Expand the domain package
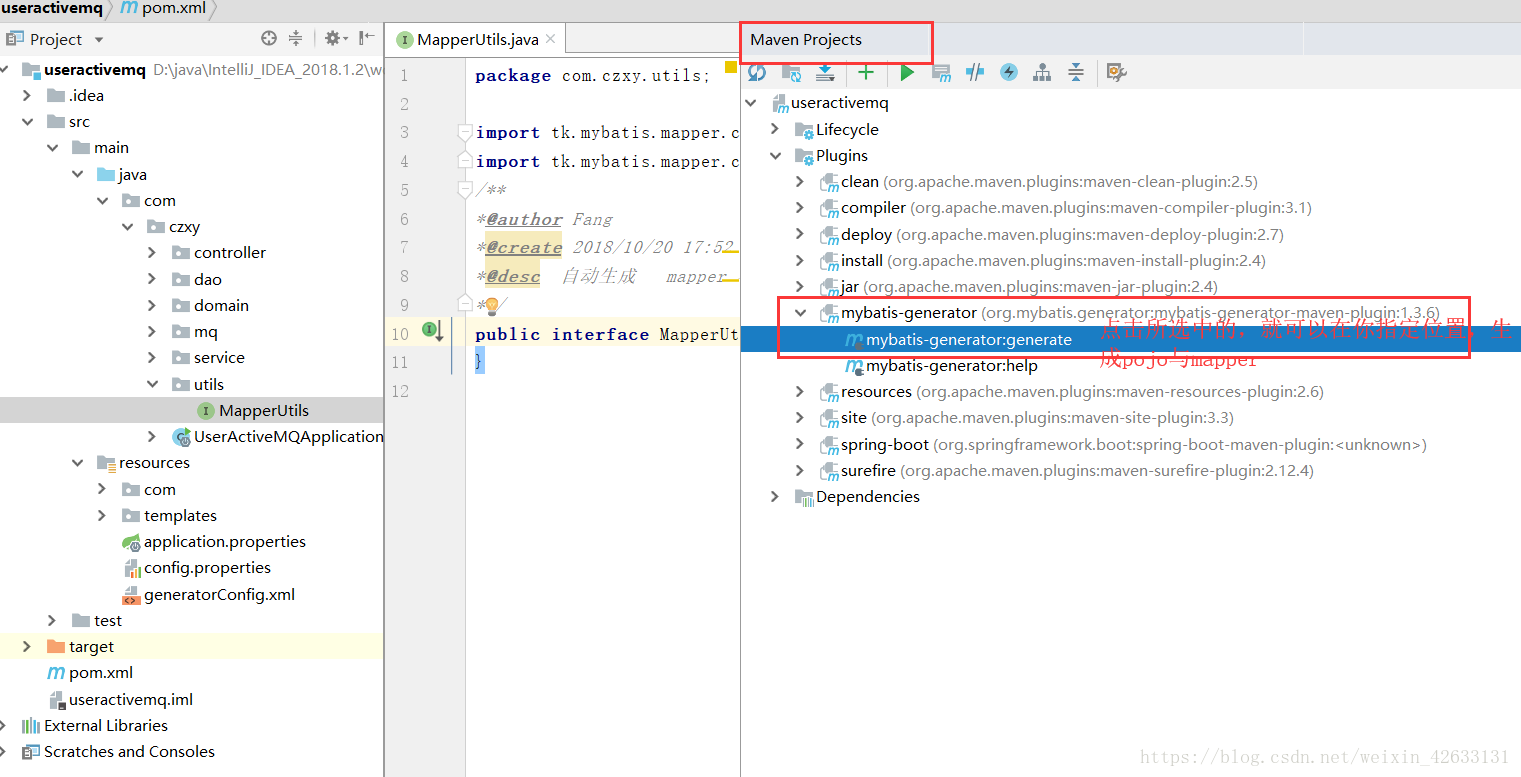Image resolution: width=1521 pixels, height=777 pixels. [152, 305]
